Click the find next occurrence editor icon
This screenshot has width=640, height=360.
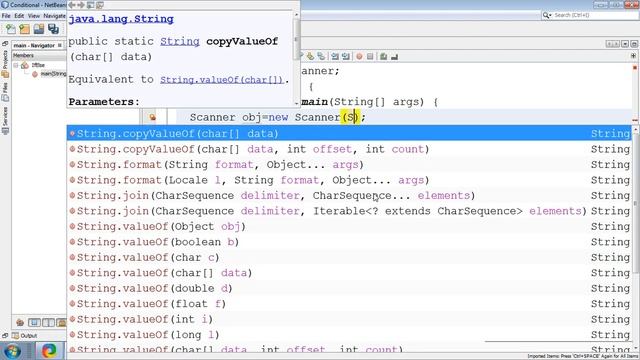(x=321, y=56)
